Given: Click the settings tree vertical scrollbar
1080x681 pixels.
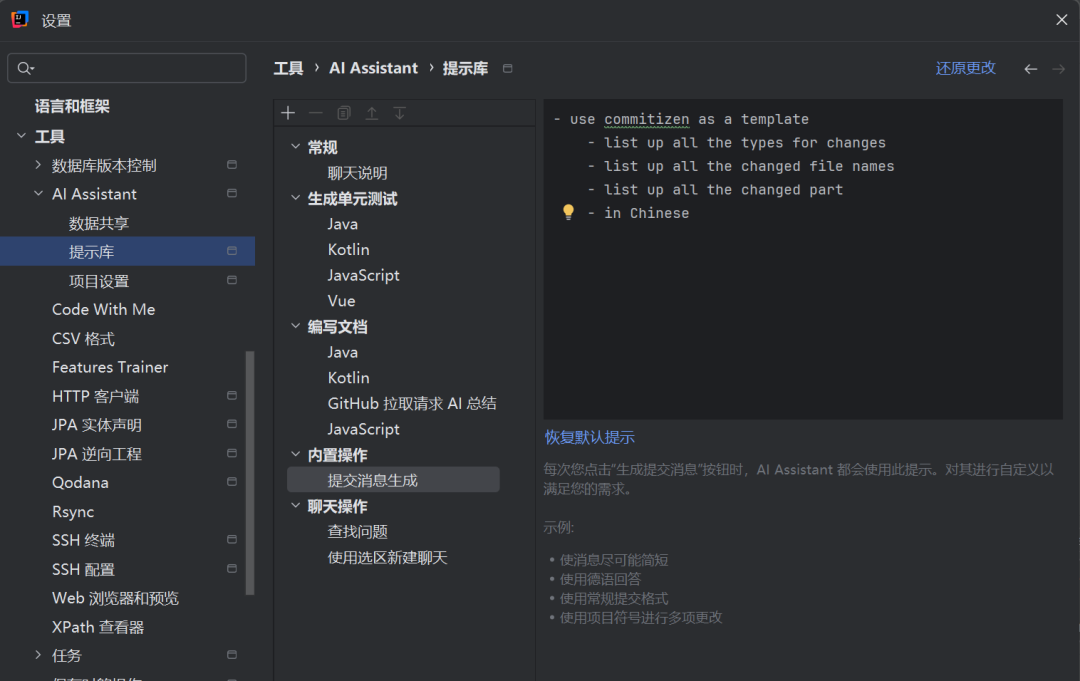Looking at the screenshot, I should (x=250, y=472).
